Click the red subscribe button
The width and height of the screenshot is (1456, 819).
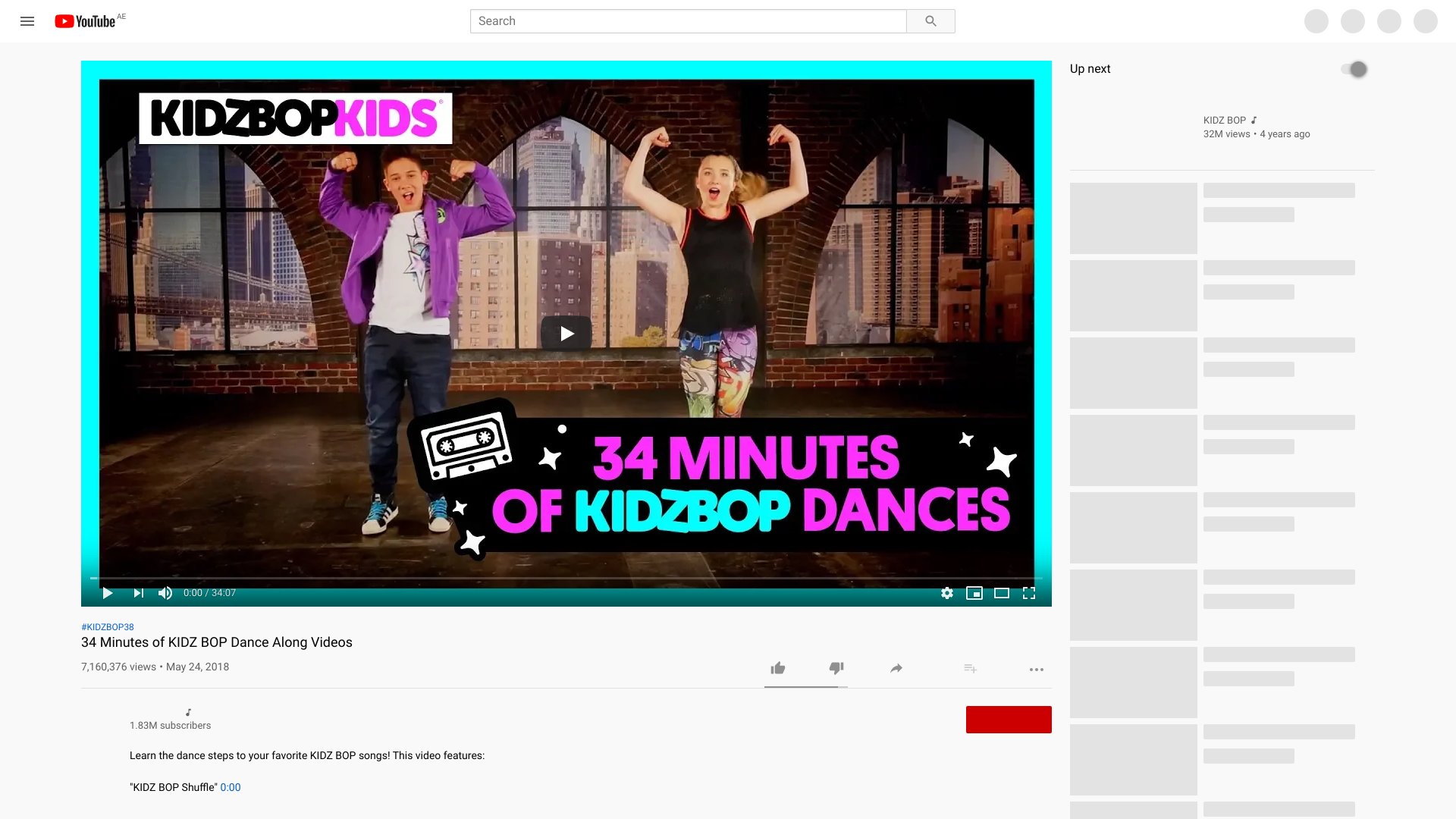coord(1009,720)
